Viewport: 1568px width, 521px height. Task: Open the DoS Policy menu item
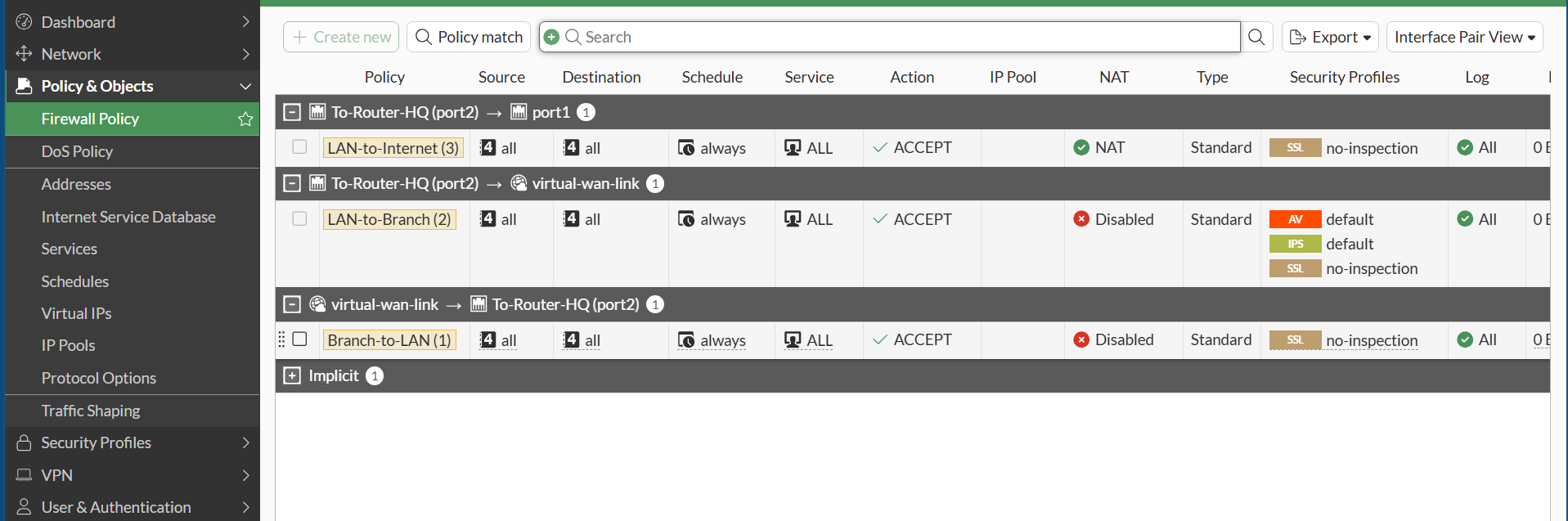pos(77,151)
